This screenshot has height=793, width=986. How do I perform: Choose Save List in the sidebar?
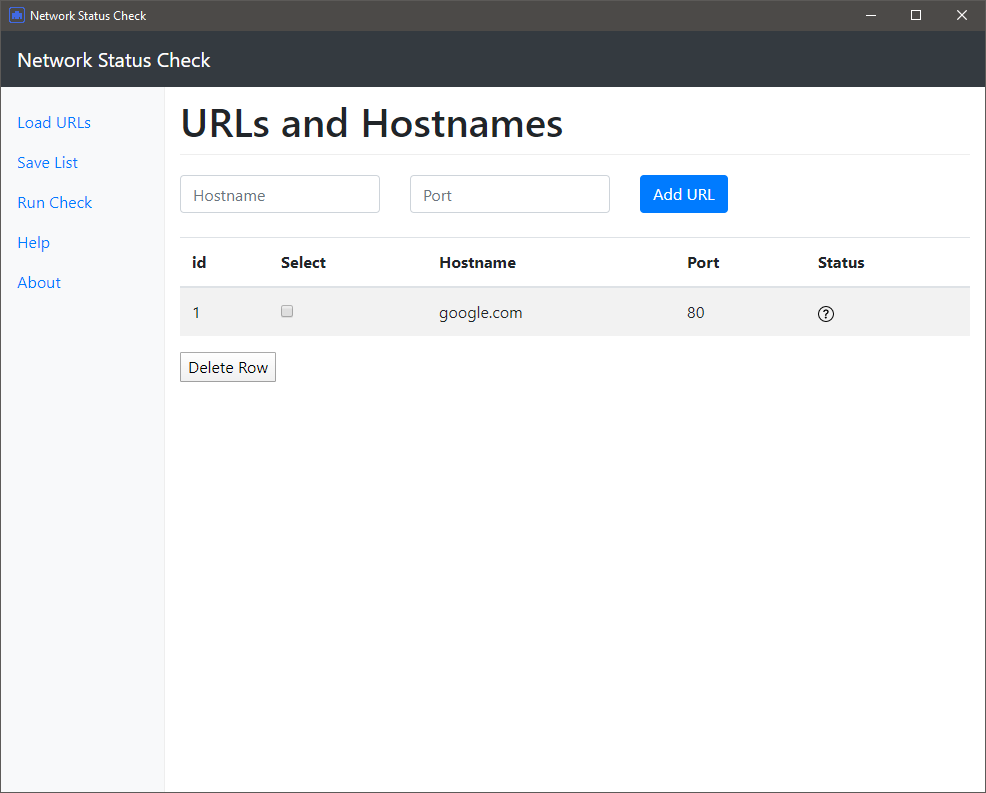click(47, 163)
